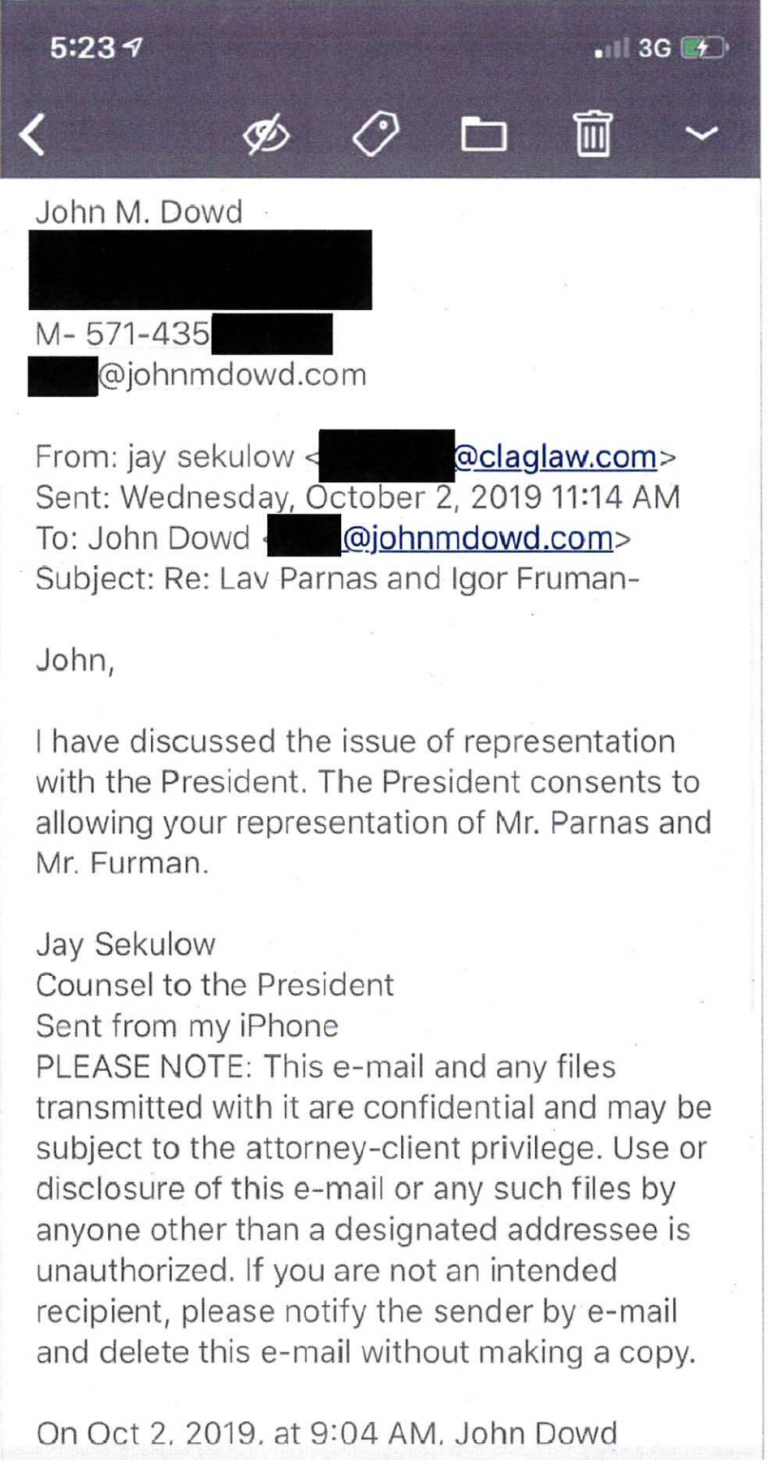Tap the crossed-out eye icon
Image resolution: width=768 pixels, height=1460 pixels.
tap(266, 134)
